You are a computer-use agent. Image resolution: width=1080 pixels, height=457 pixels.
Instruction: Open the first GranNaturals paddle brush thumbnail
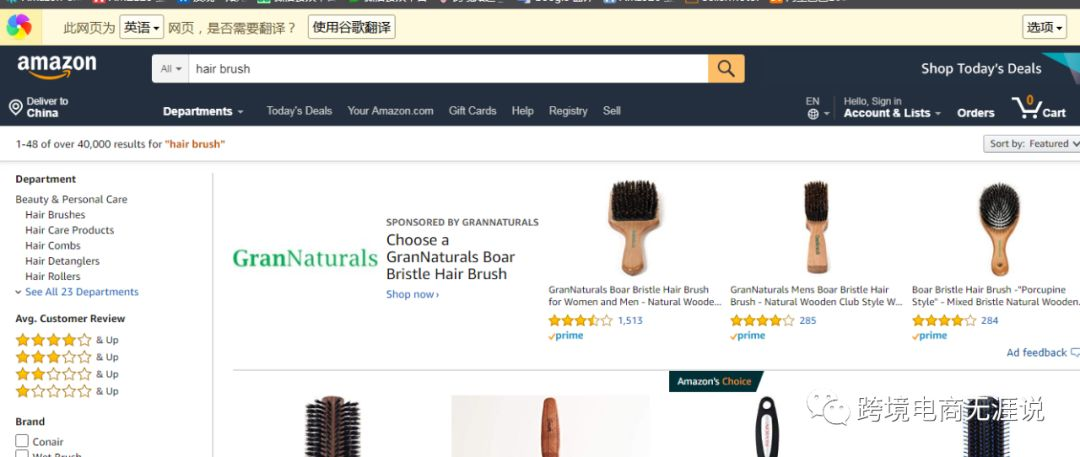pos(634,227)
